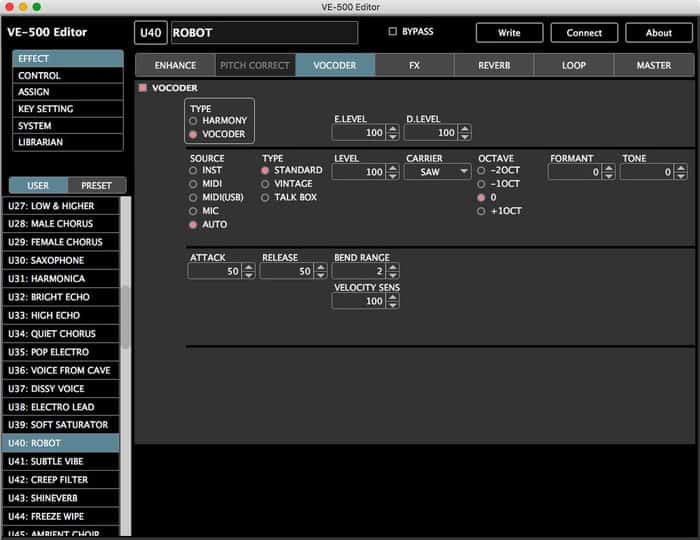
Task: Increase TONE value up arrow
Action: point(680,168)
